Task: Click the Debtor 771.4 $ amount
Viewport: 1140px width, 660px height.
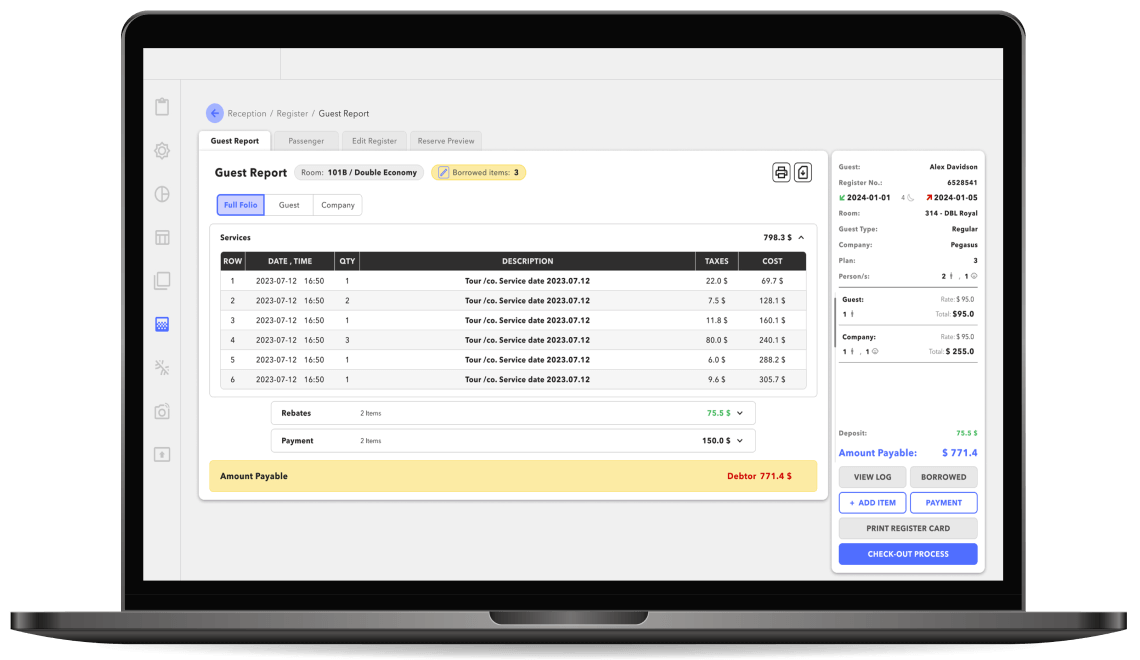Action: [x=759, y=476]
